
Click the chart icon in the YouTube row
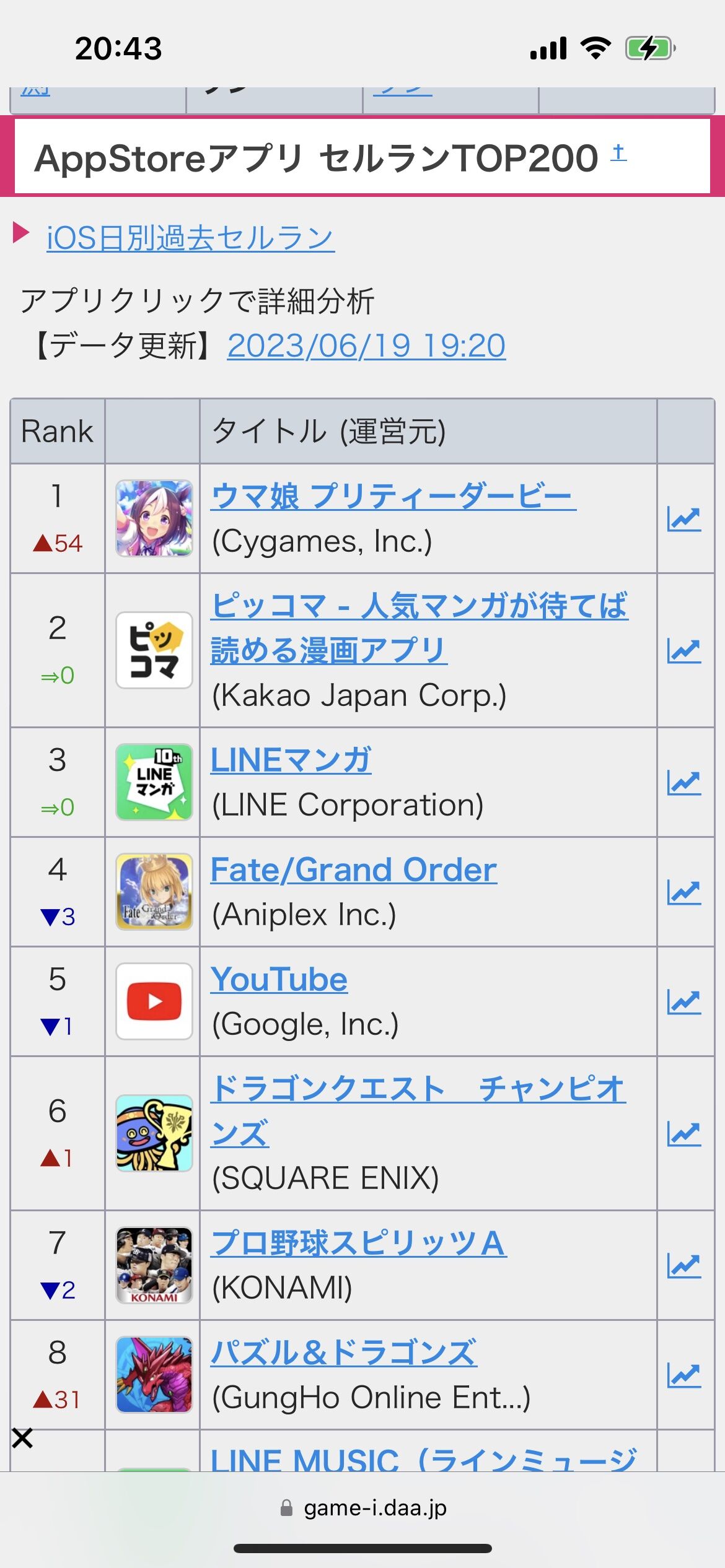click(x=684, y=1002)
